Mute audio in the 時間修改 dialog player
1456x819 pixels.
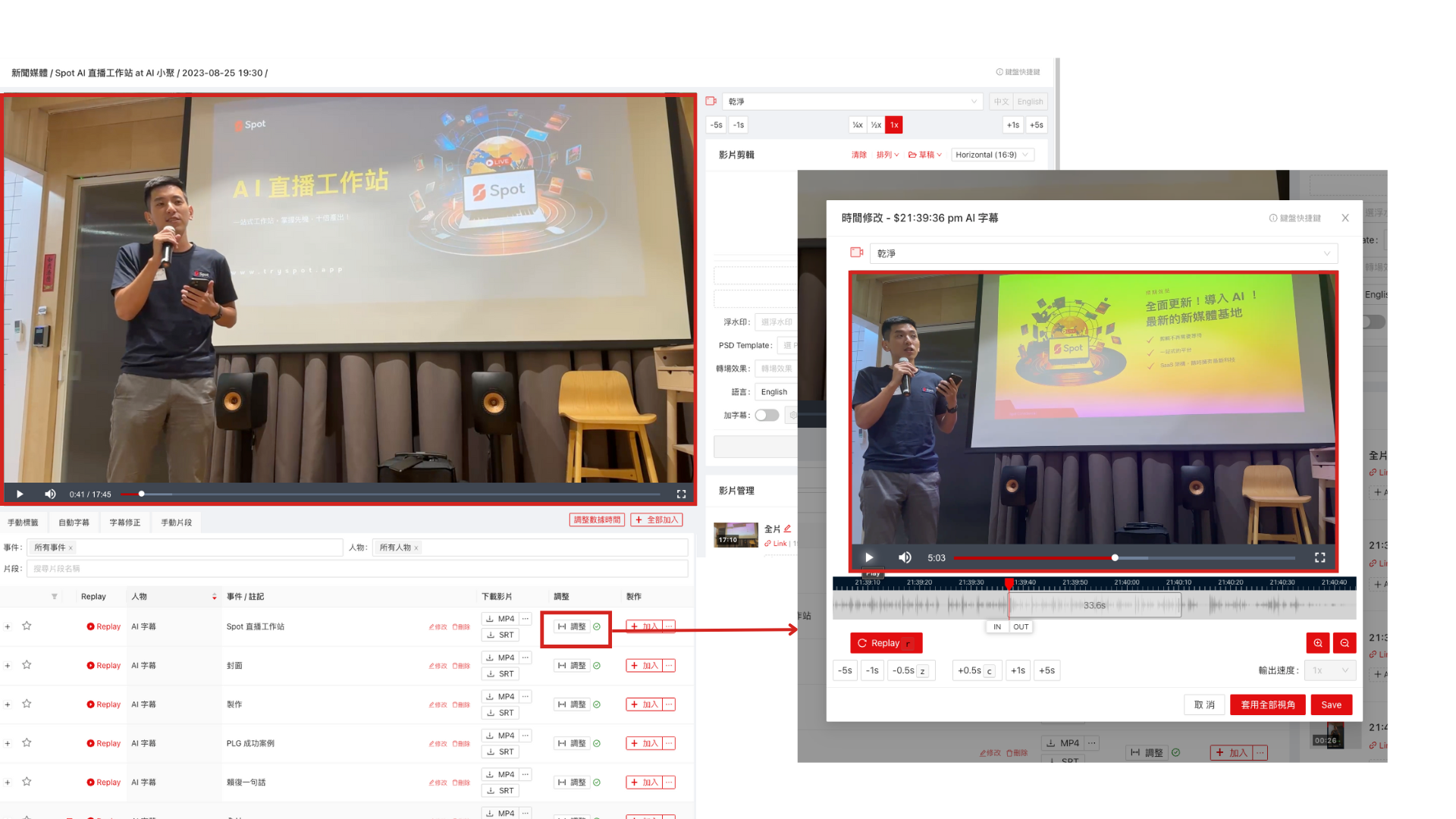[905, 557]
